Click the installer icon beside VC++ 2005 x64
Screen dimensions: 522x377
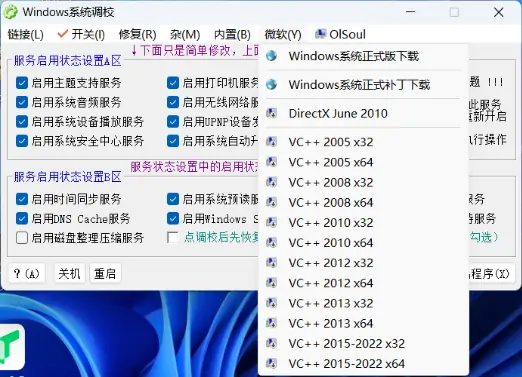(x=271, y=162)
